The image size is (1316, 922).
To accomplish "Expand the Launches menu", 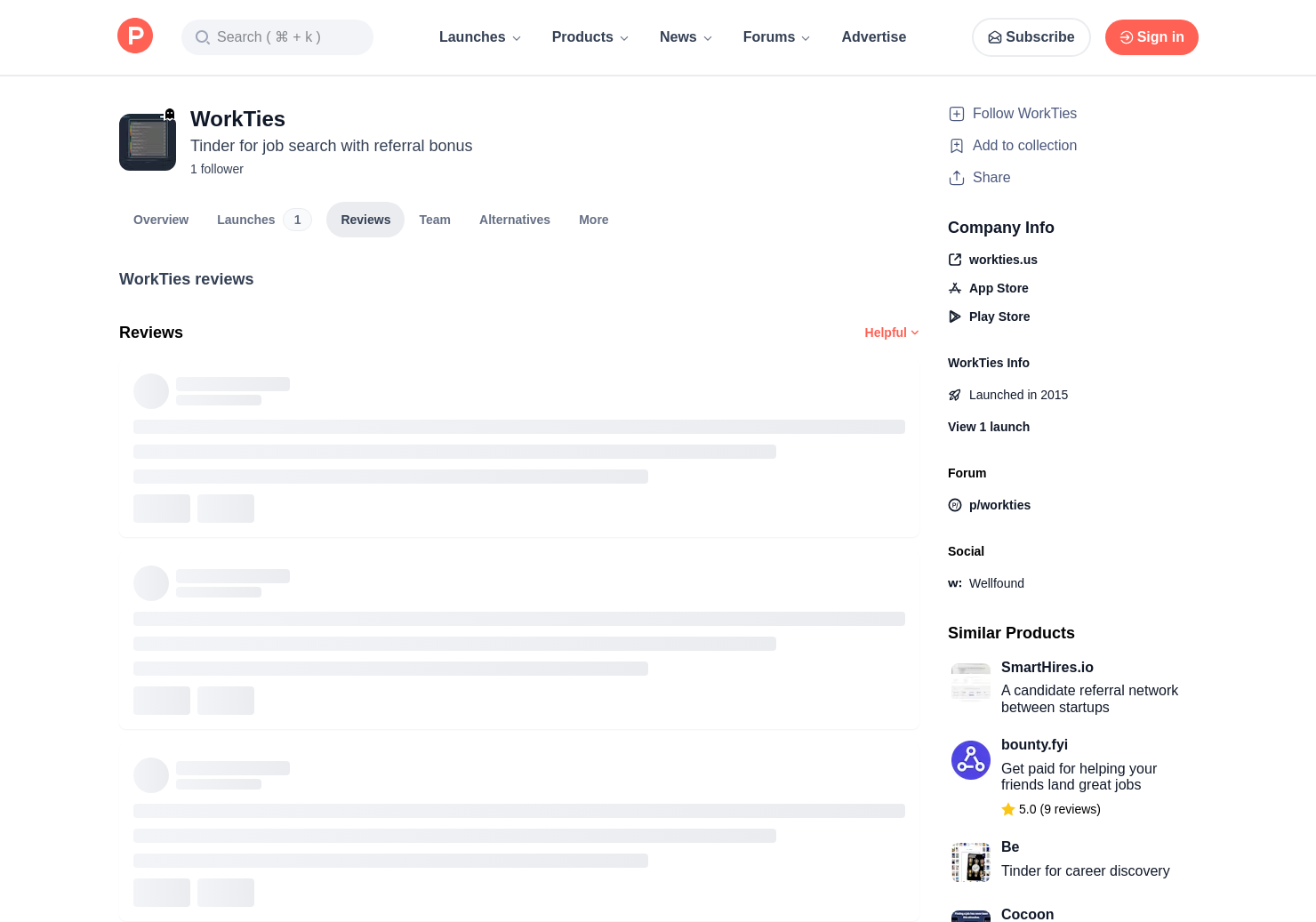I will (480, 37).
